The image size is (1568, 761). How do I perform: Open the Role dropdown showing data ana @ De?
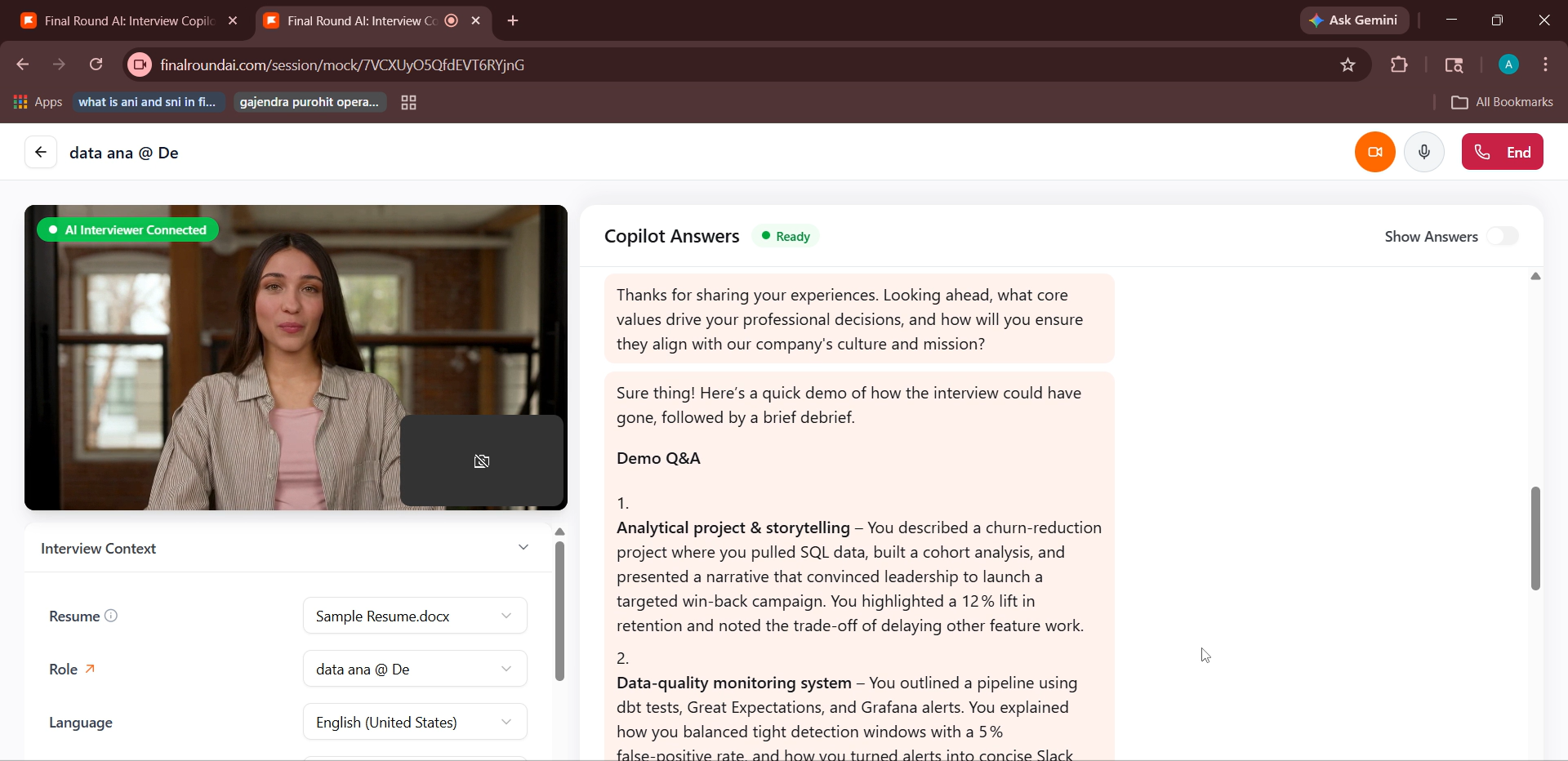(415, 669)
